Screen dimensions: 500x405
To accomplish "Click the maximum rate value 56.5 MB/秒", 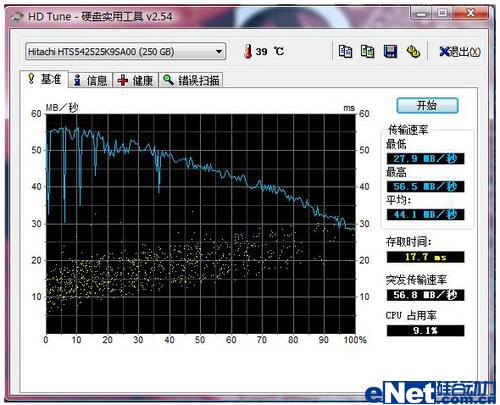I will [425, 186].
